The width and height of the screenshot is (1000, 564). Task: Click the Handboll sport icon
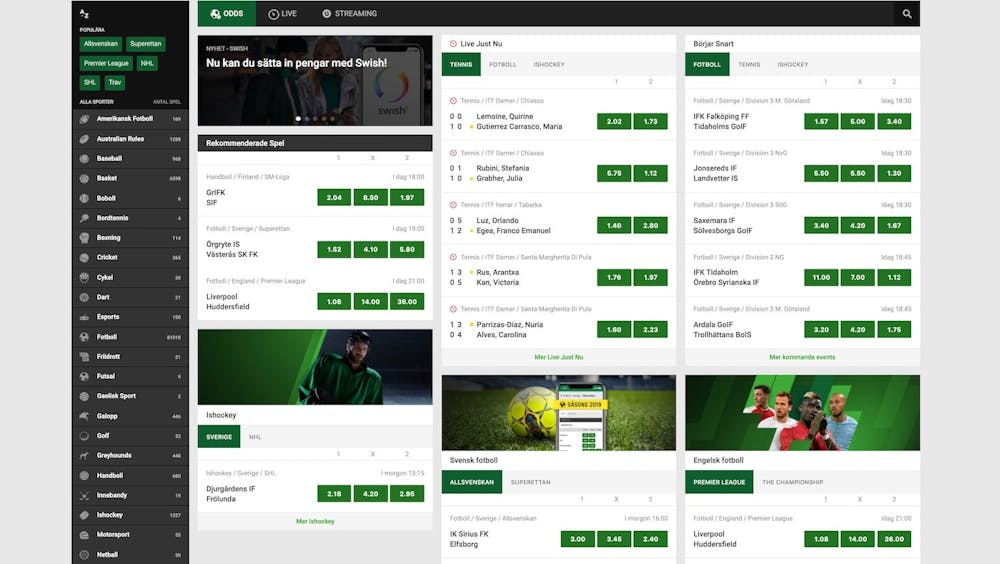84,475
